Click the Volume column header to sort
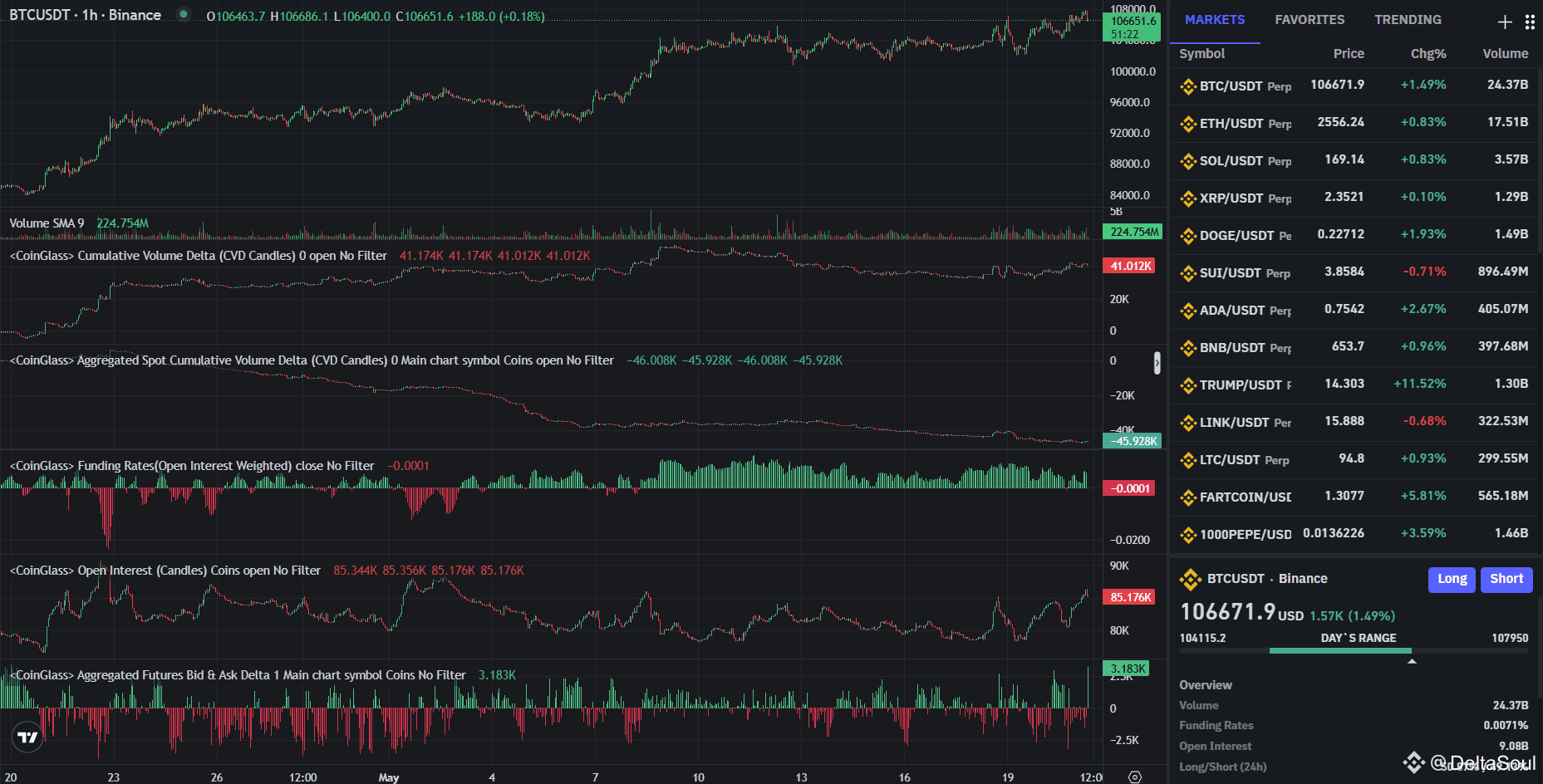The height and width of the screenshot is (784, 1543). tap(1506, 53)
